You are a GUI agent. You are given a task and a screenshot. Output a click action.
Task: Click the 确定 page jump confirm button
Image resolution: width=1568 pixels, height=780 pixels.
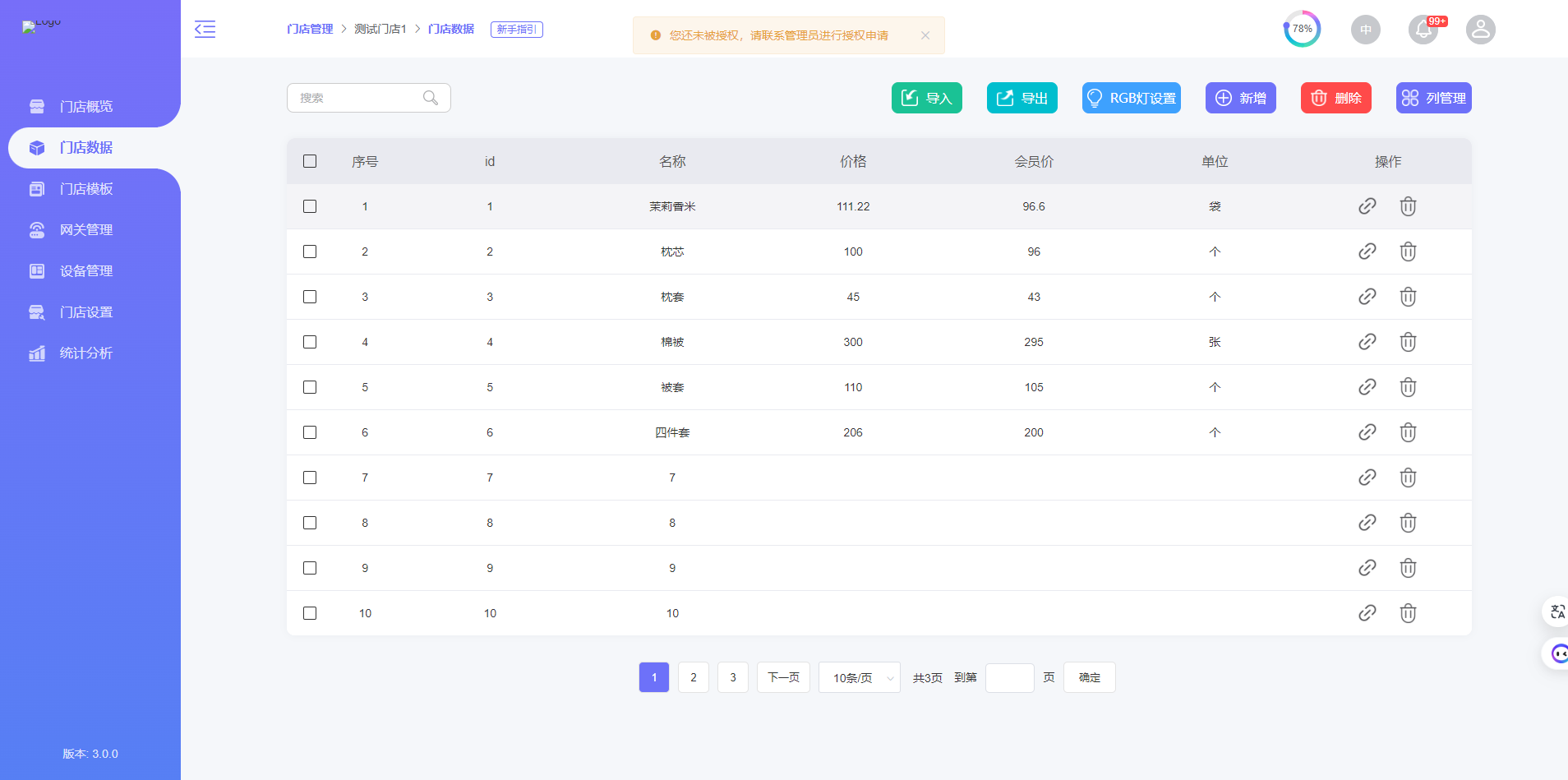(x=1090, y=677)
